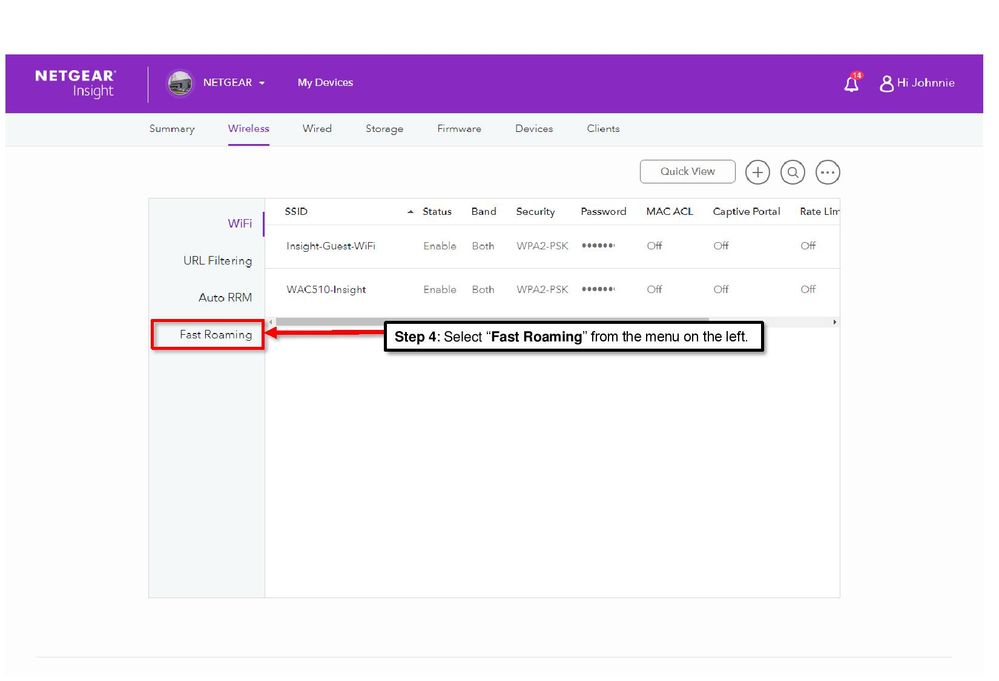
Task: Expand the NETGEAR organization dropdown
Action: pos(262,83)
